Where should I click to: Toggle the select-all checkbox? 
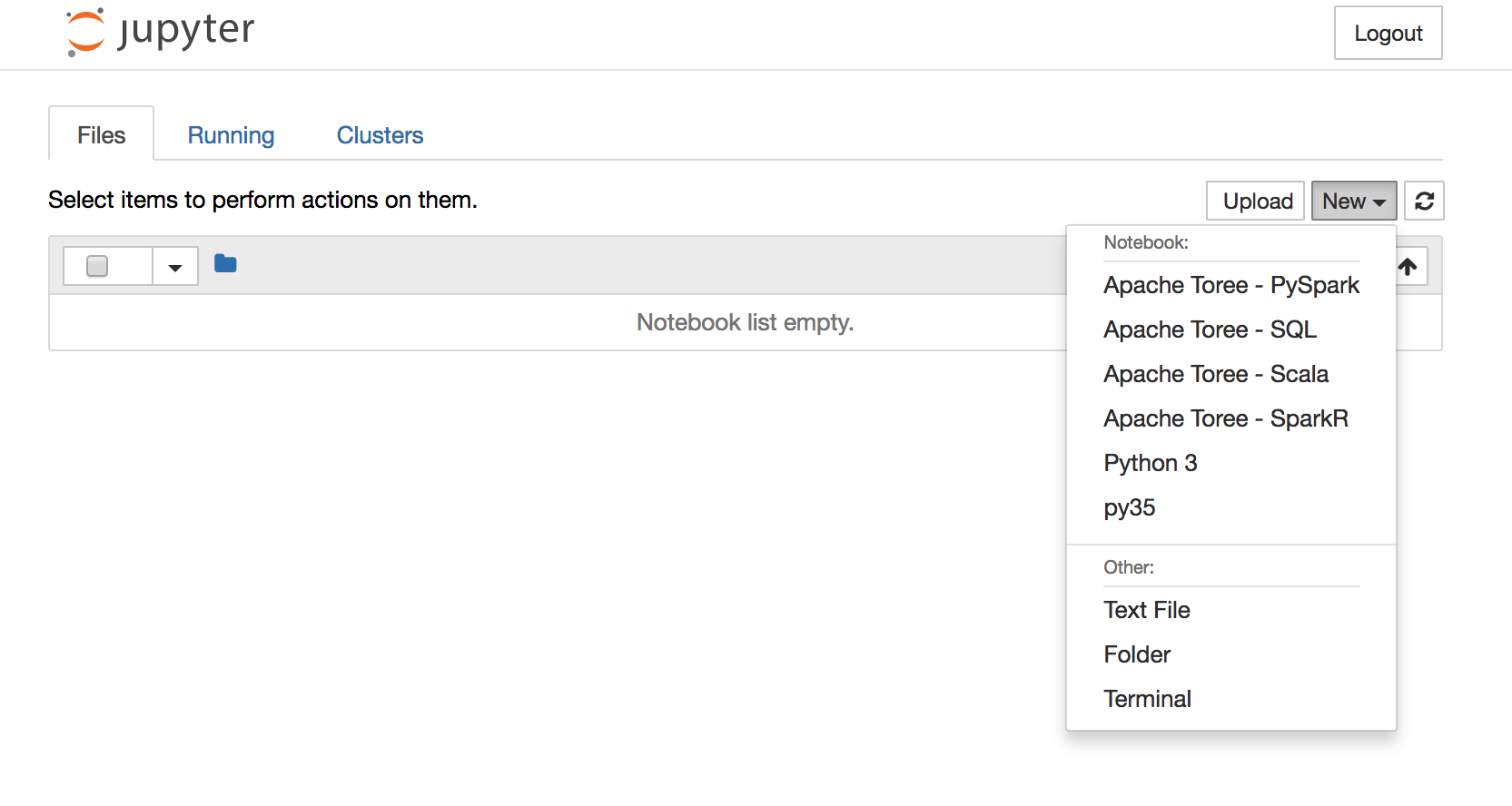[x=97, y=266]
